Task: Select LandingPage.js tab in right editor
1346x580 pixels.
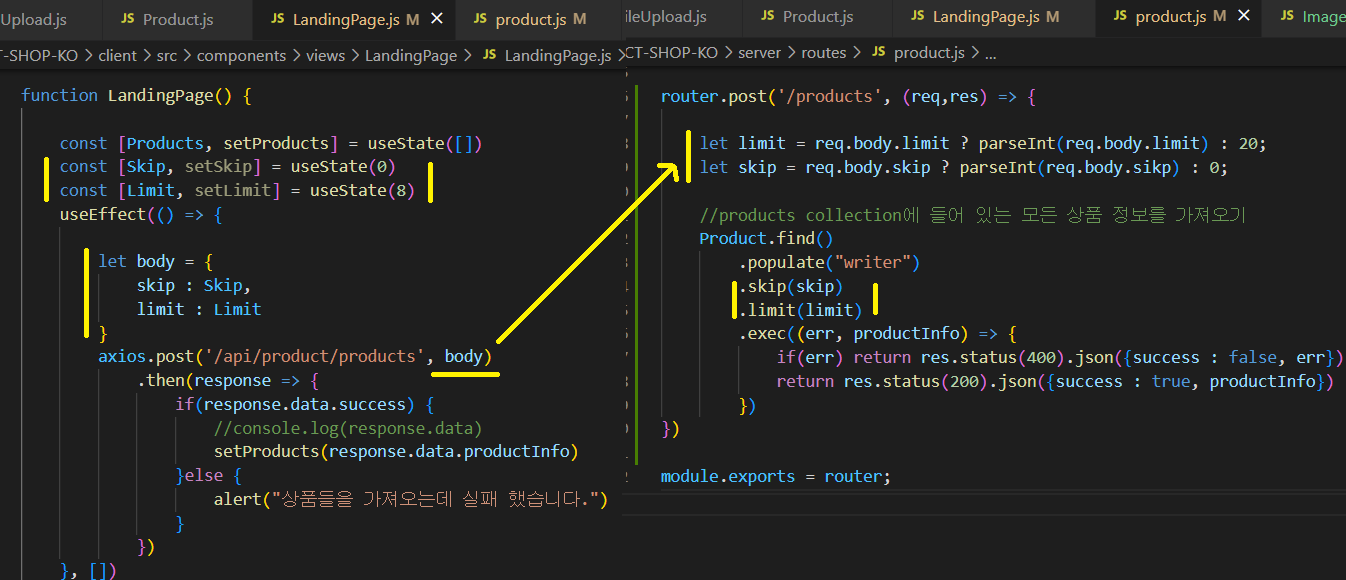Action: (x=985, y=17)
